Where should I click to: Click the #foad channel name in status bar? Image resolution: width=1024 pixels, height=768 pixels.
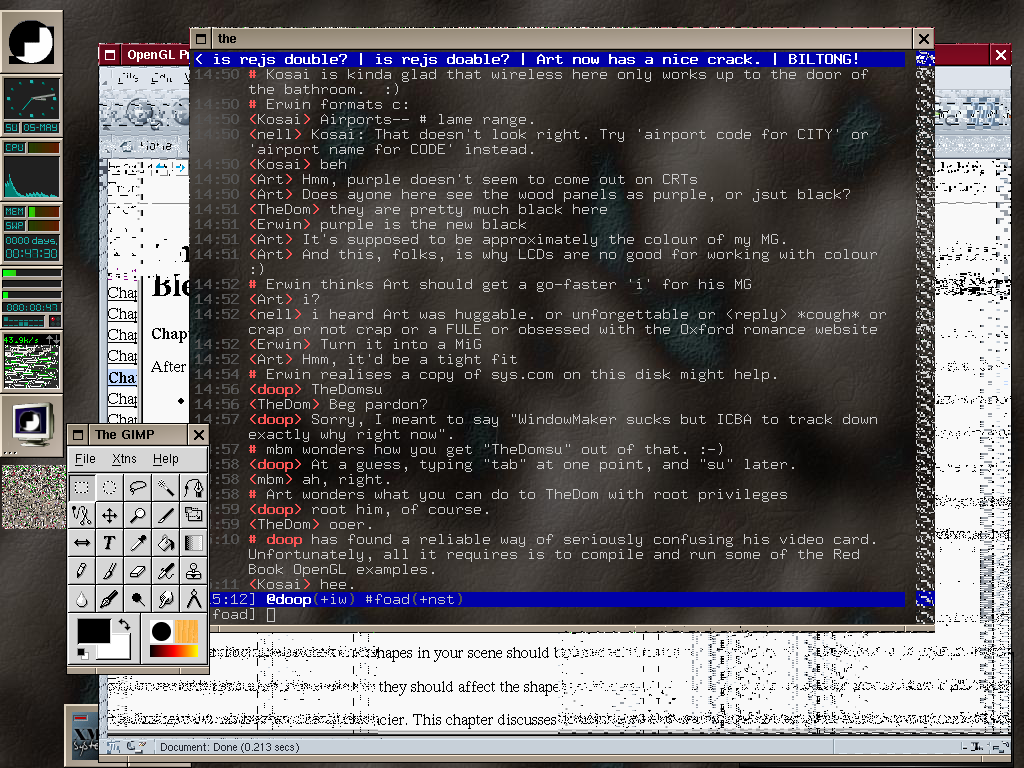[x=388, y=600]
